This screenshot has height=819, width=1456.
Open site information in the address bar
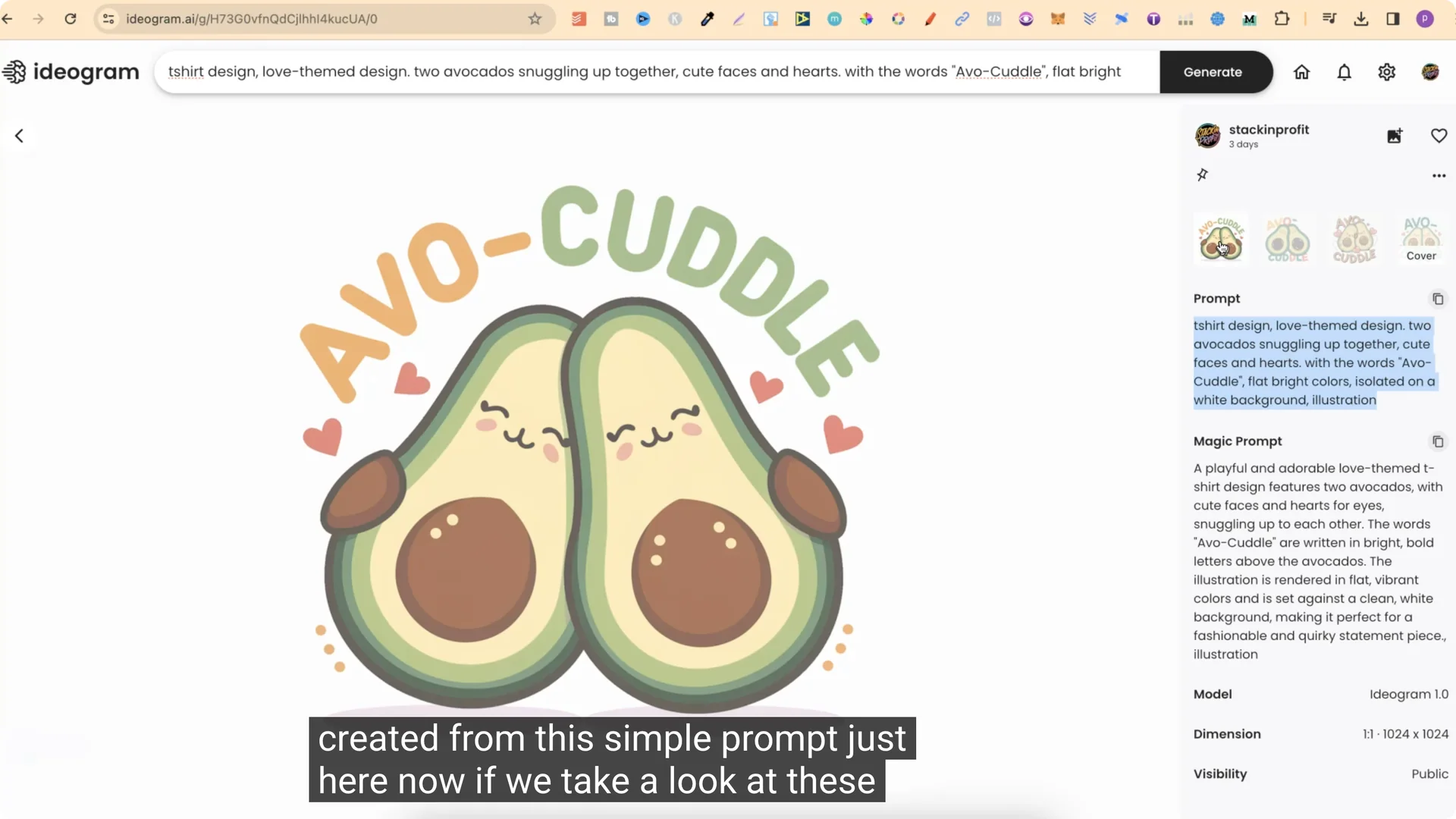tap(108, 19)
